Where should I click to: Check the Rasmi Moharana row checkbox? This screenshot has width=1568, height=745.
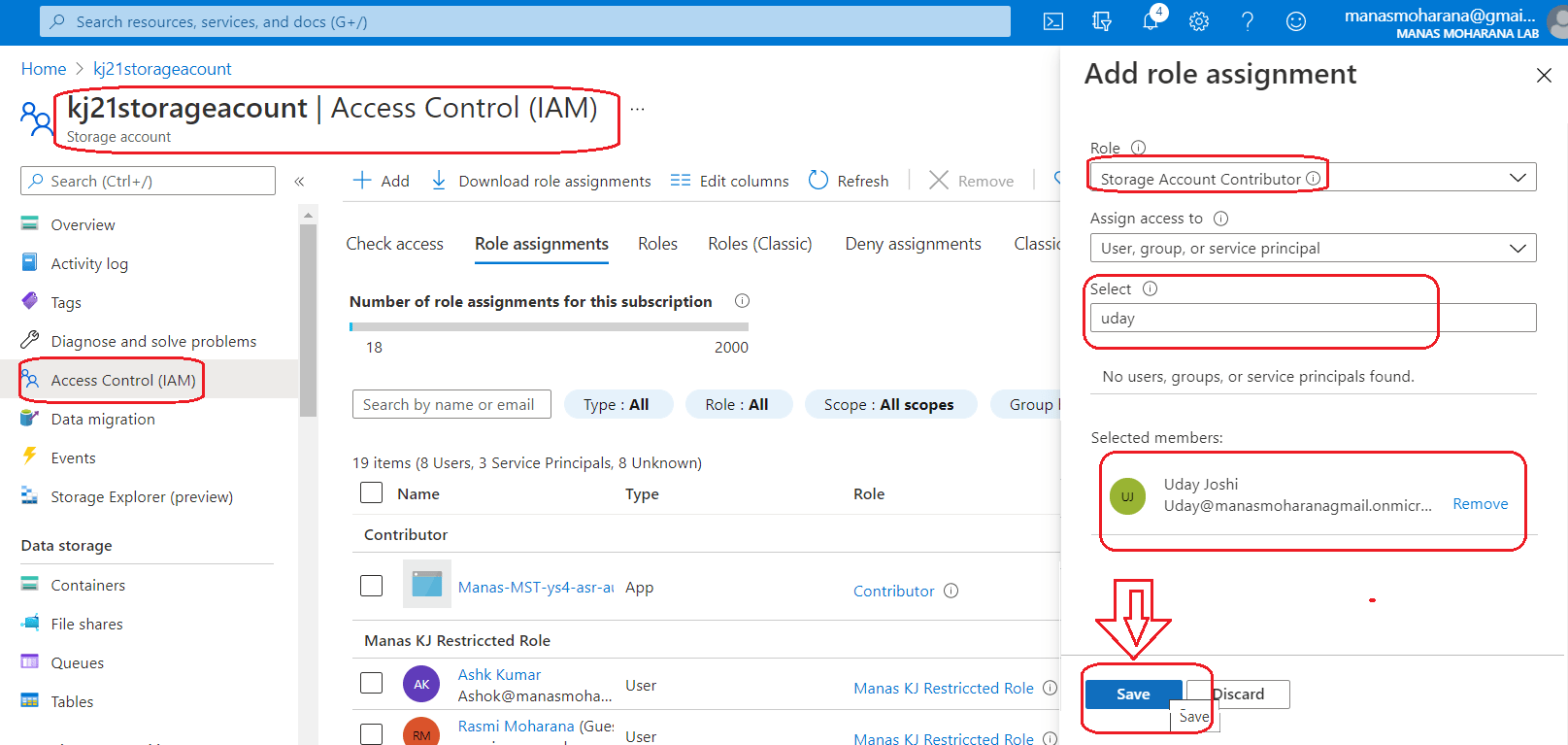371,733
